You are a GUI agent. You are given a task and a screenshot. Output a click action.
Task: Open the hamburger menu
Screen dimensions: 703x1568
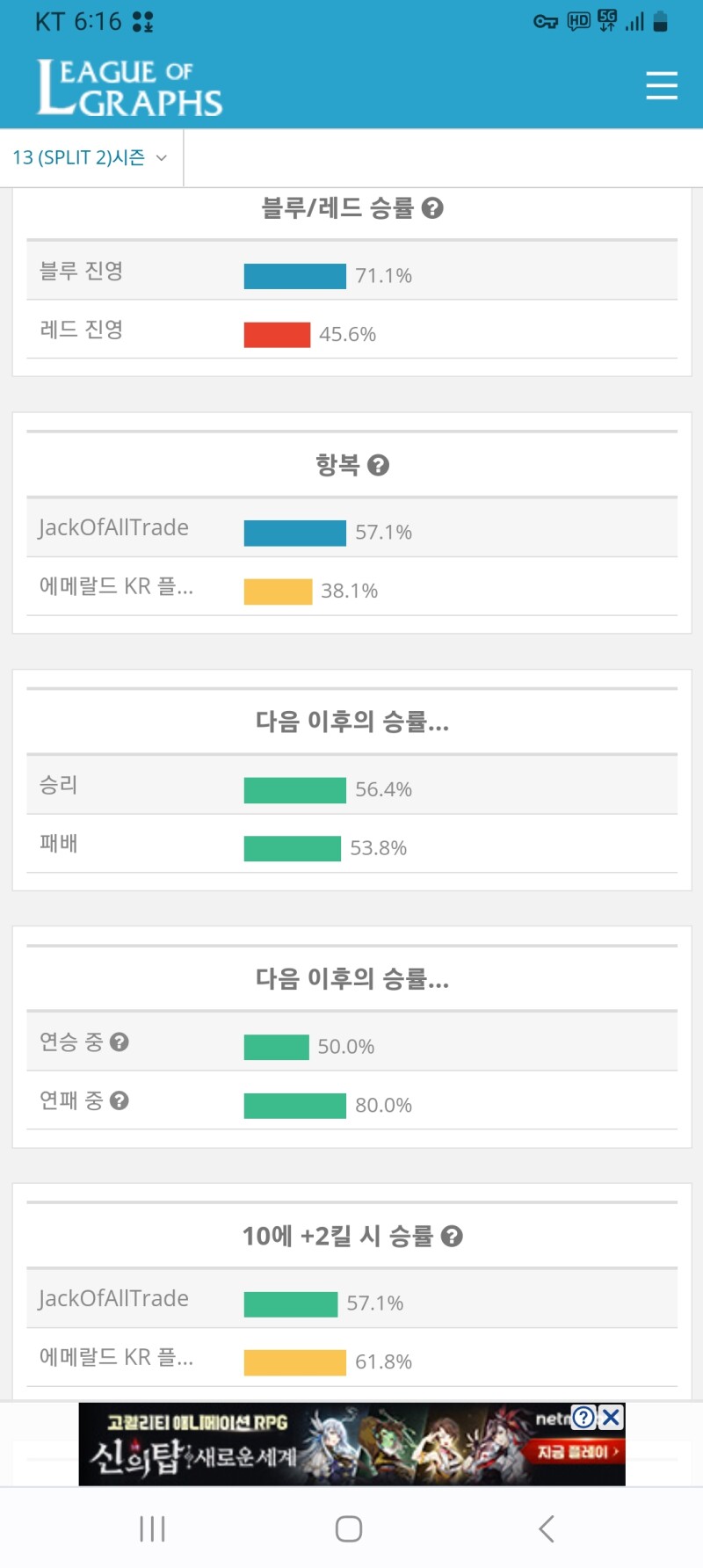(661, 85)
